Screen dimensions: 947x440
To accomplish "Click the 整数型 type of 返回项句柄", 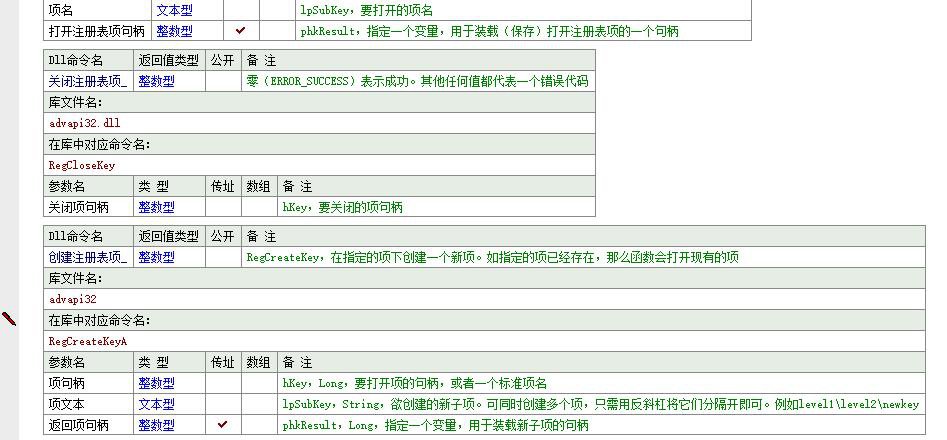I will pyautogui.click(x=156, y=425).
